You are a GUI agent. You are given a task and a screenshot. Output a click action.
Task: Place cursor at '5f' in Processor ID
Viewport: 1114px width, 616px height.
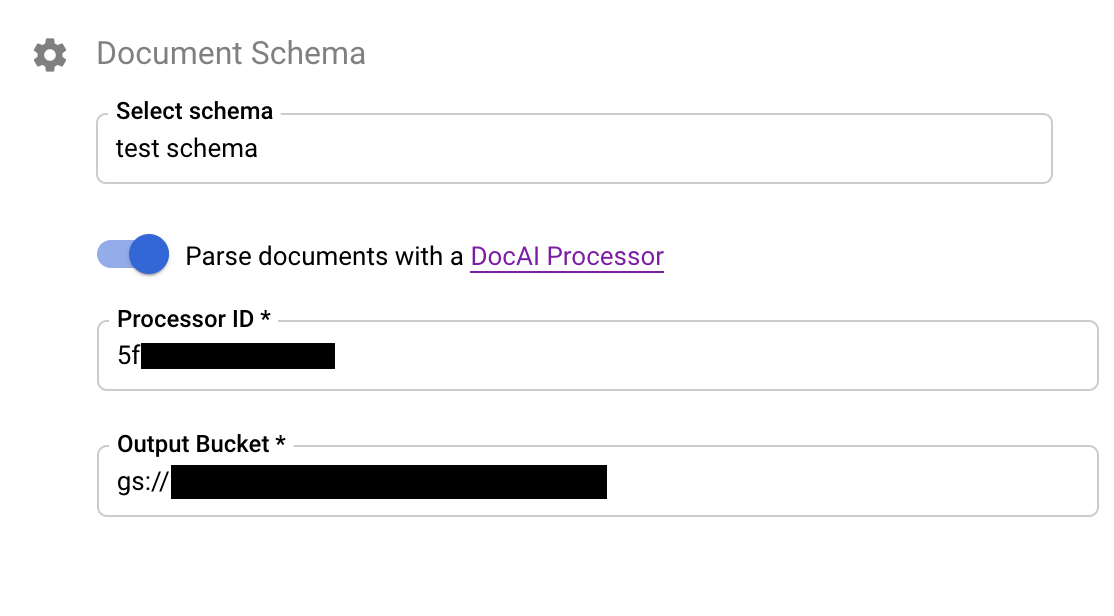point(129,355)
